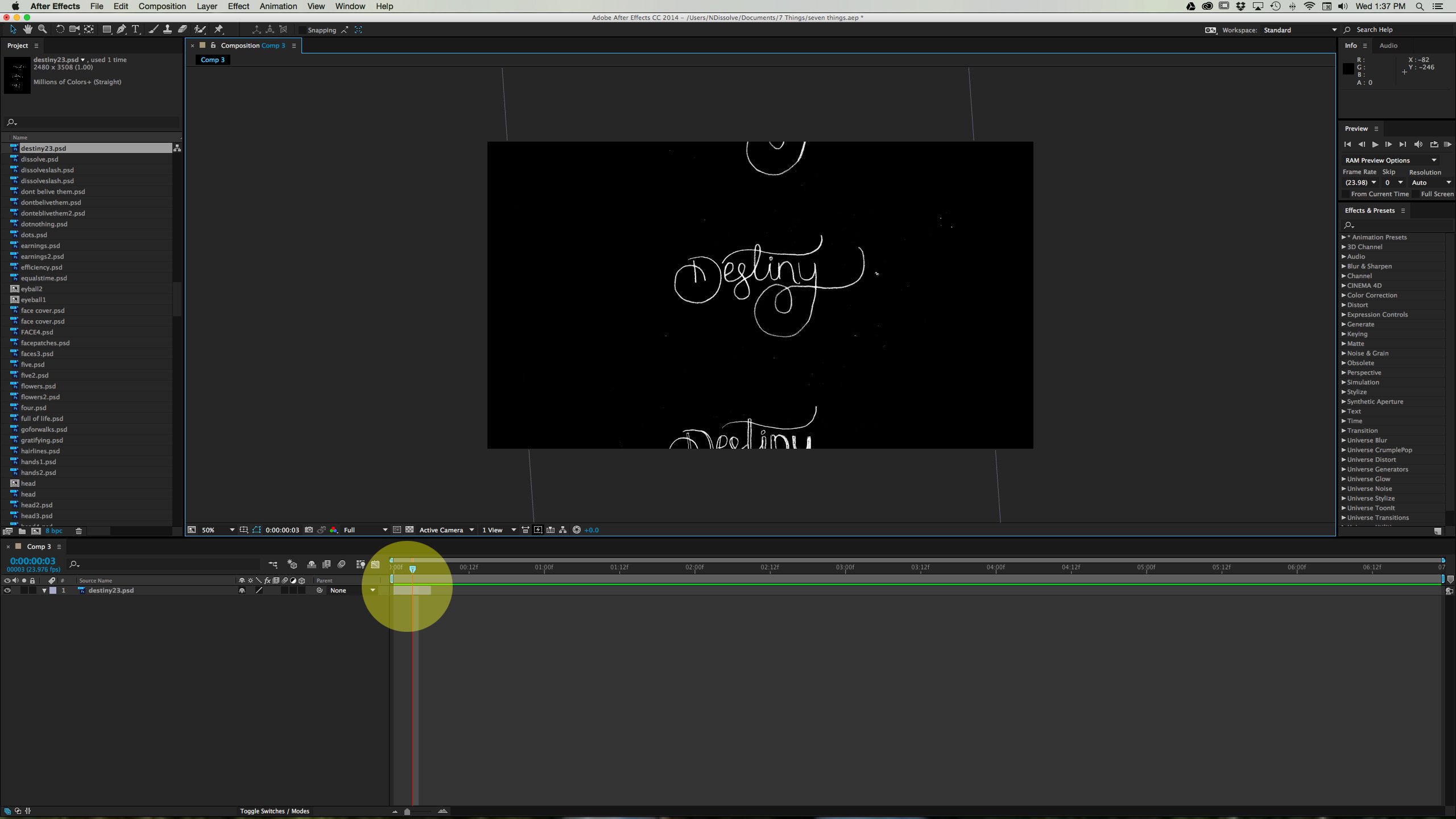Select the Horizontal Type tool
Image resolution: width=1456 pixels, height=819 pixels.
(135, 29)
